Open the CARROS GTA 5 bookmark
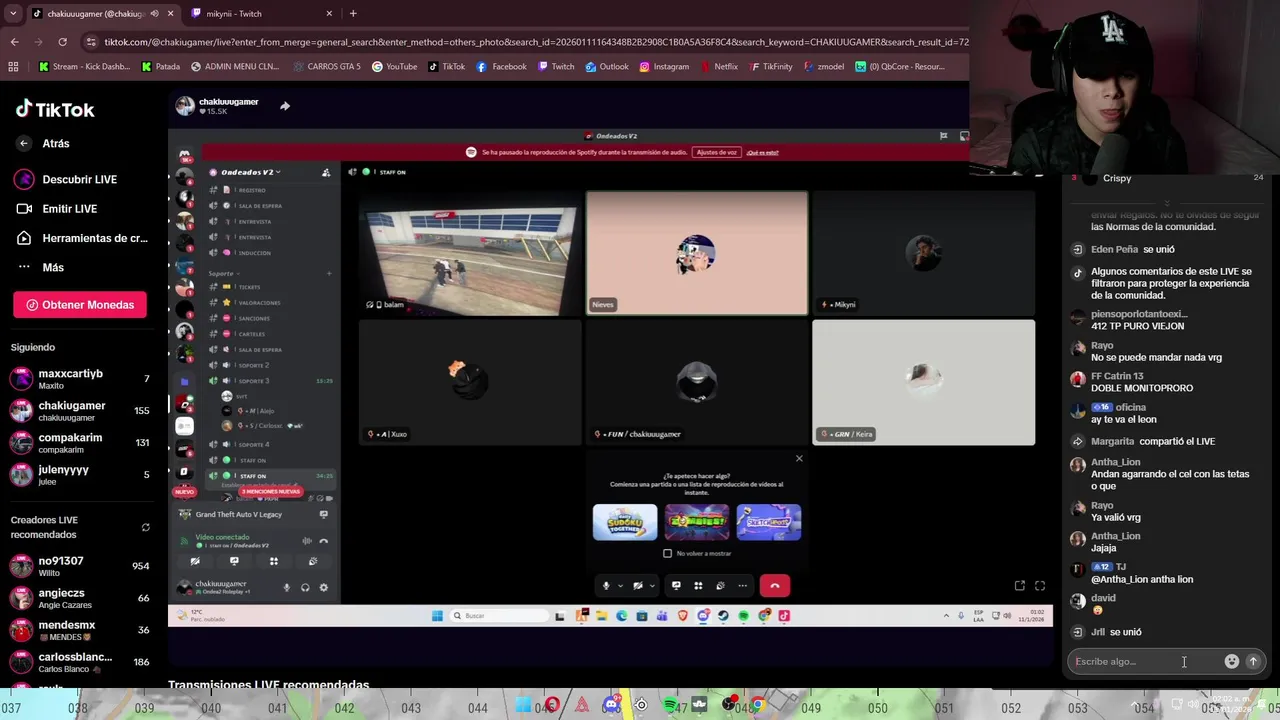1280x720 pixels. point(327,67)
